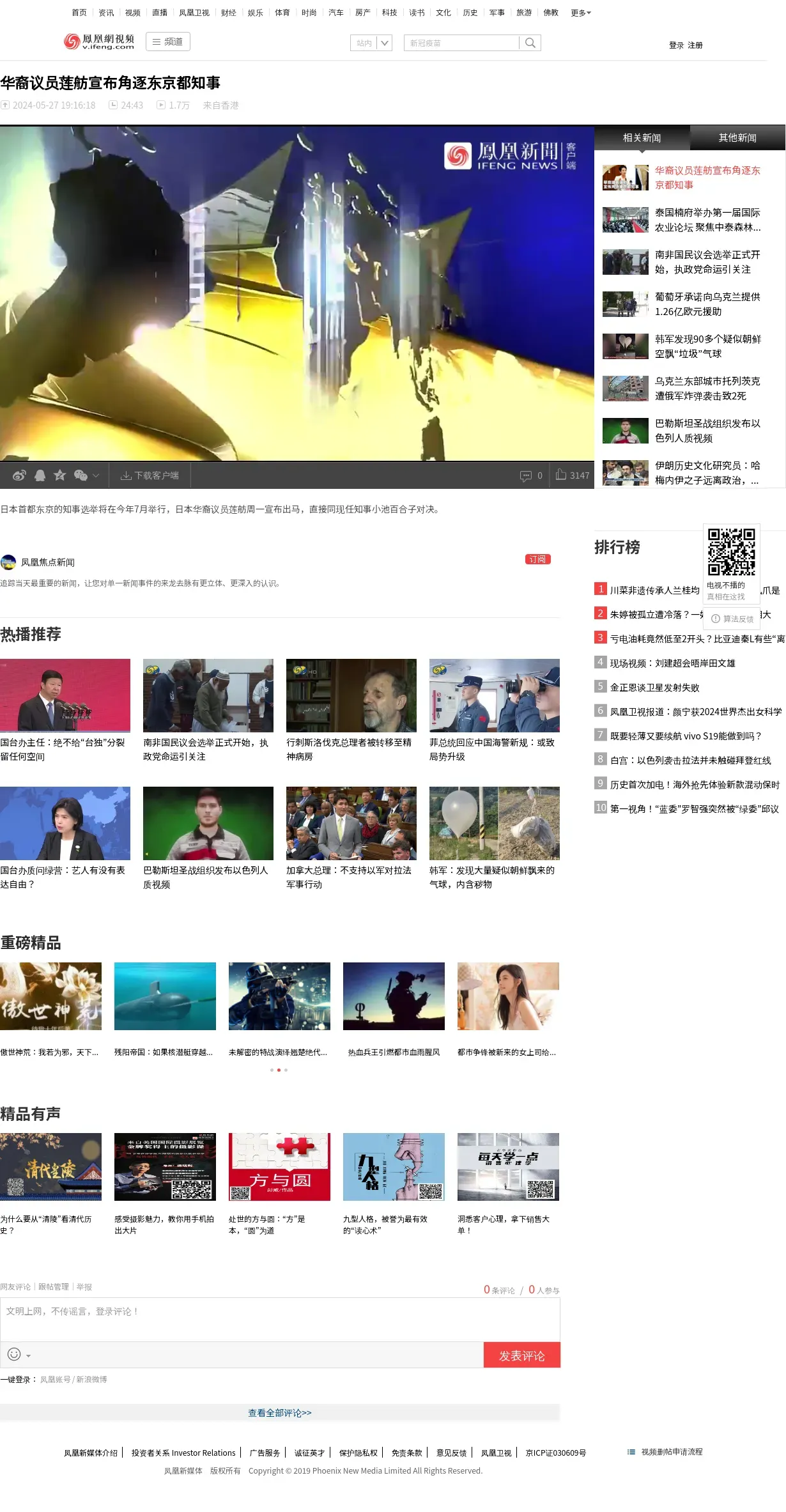Click the search input field
The width and height of the screenshot is (786, 1512).
[461, 43]
